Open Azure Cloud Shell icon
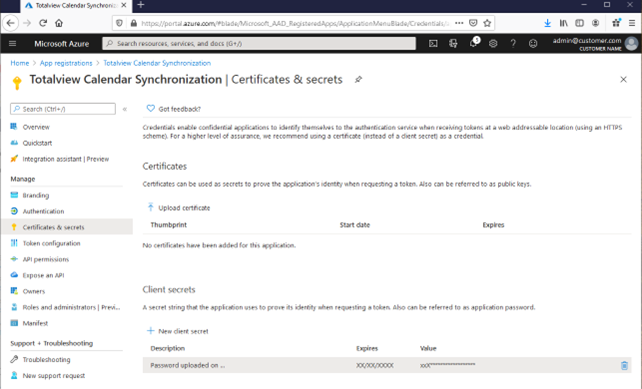The height and width of the screenshot is (389, 642). 433,43
